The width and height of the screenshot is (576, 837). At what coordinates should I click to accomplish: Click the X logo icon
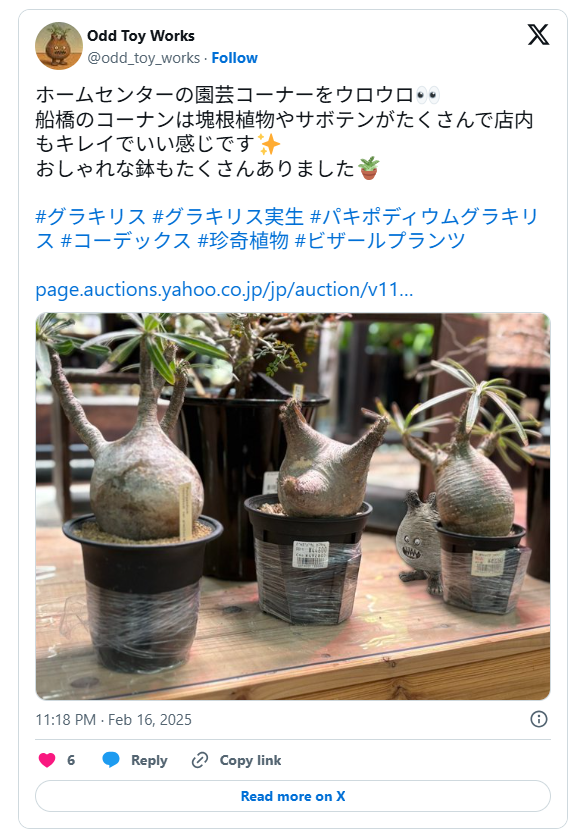coord(538,35)
